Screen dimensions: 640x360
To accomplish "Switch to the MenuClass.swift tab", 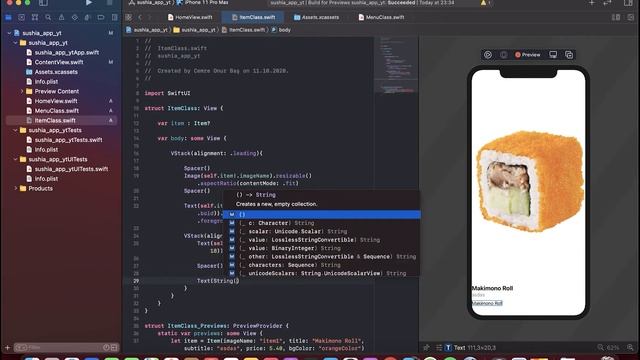I will coord(381,17).
